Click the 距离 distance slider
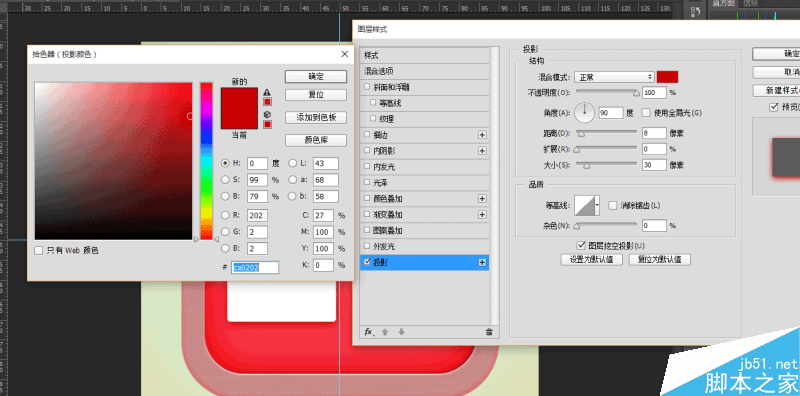The height and width of the screenshot is (396, 800). click(607, 134)
